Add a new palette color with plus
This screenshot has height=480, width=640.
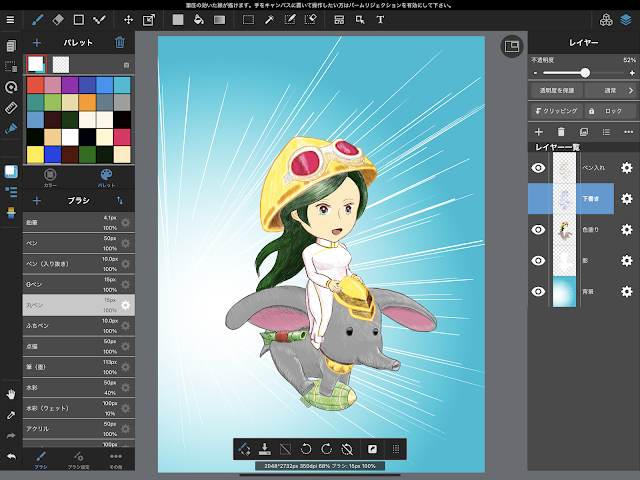pos(37,42)
